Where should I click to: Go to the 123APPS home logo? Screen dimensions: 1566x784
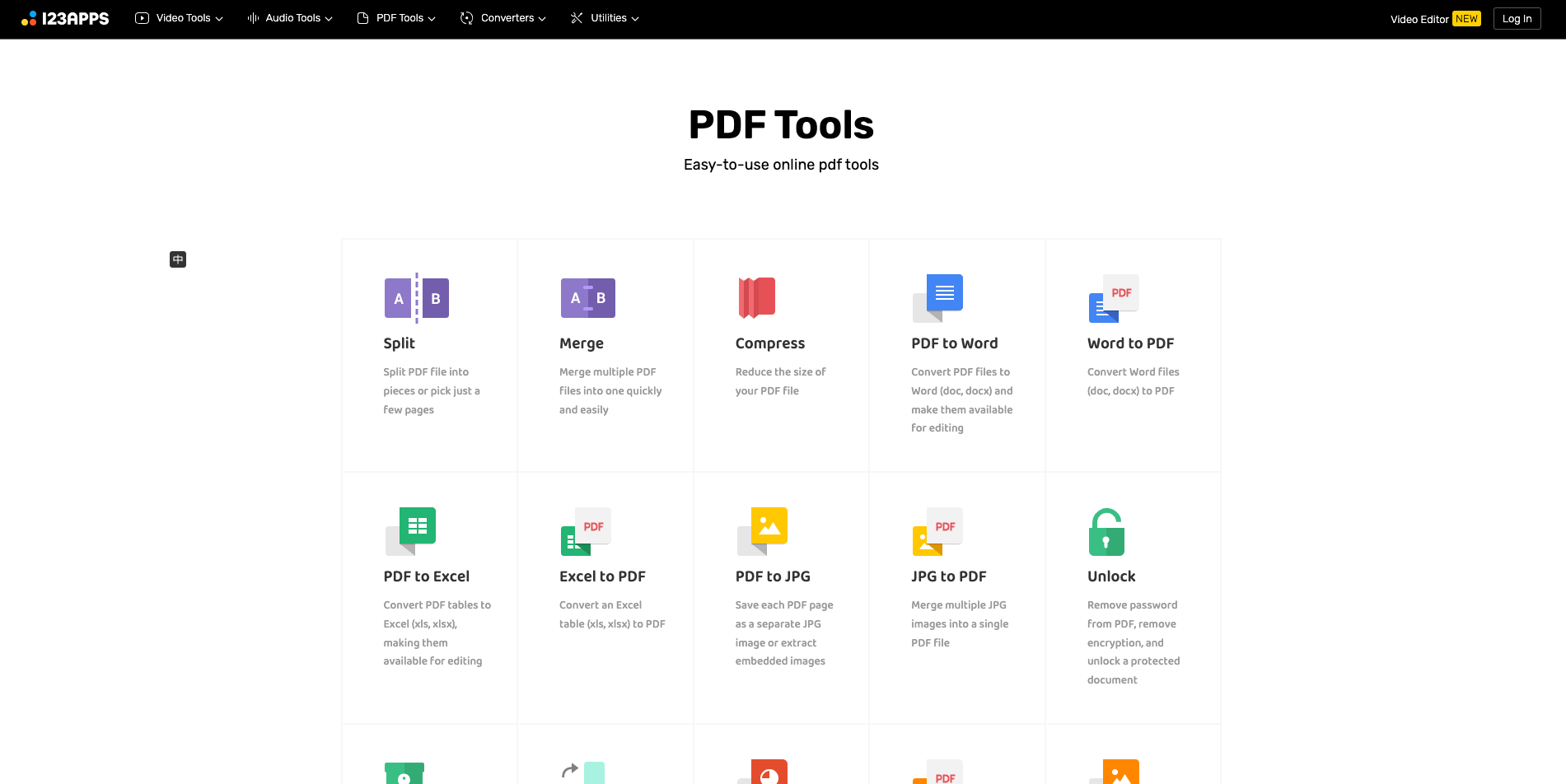coord(65,18)
